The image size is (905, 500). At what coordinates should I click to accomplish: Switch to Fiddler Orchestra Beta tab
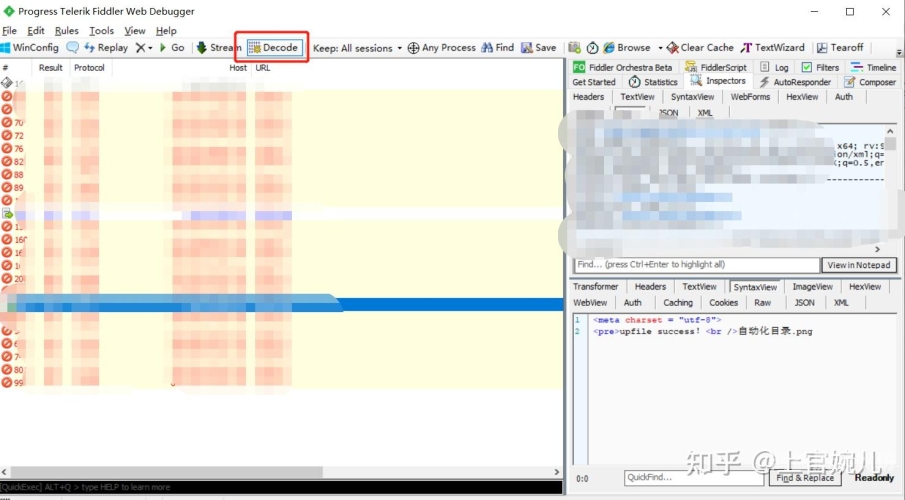pyautogui.click(x=623, y=67)
